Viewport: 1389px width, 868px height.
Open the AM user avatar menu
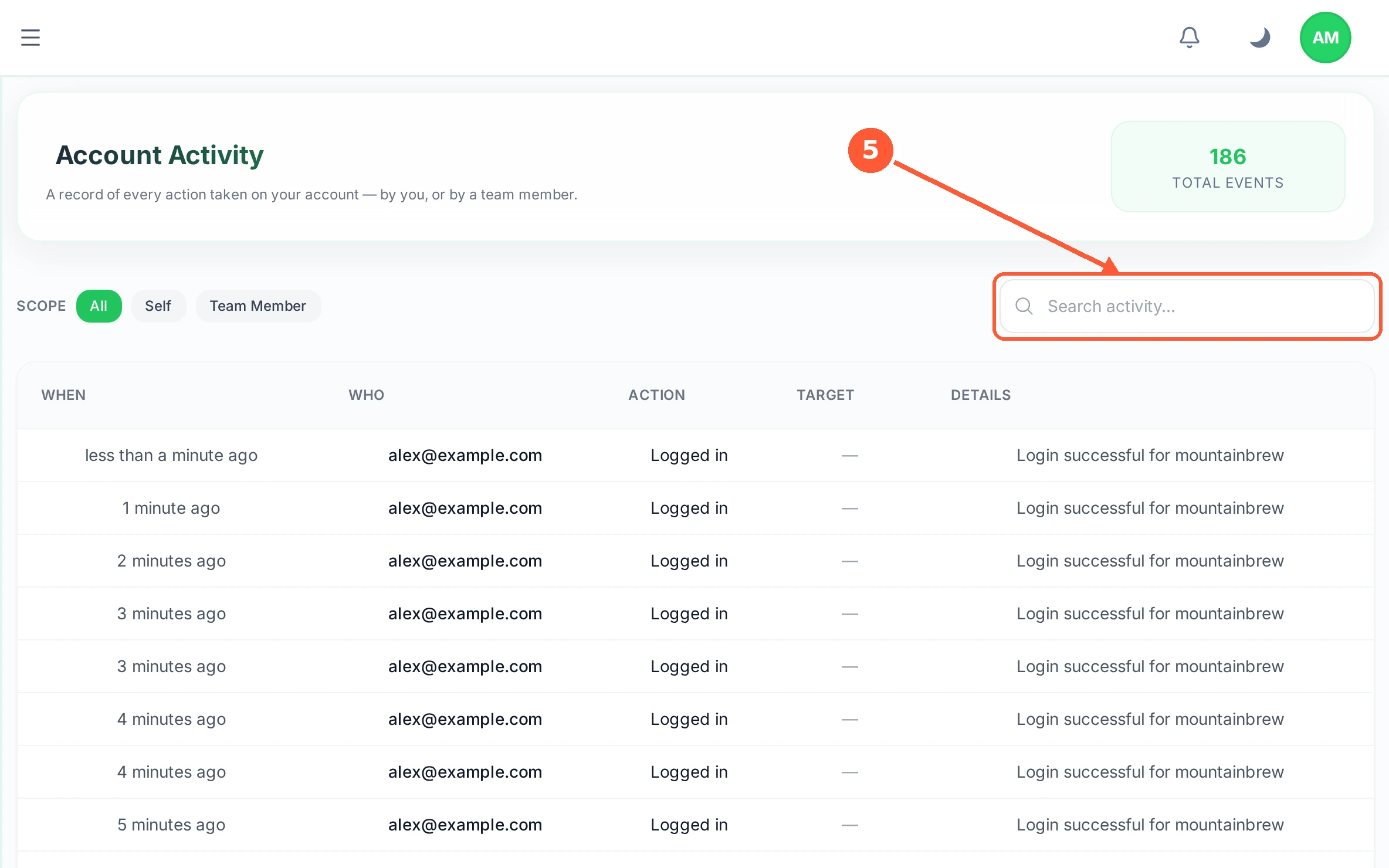tap(1325, 38)
